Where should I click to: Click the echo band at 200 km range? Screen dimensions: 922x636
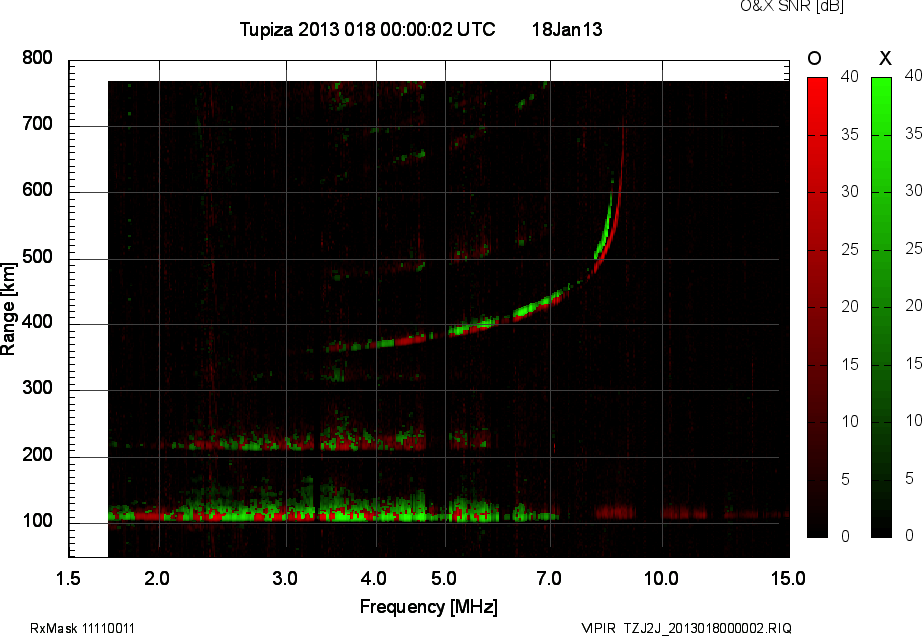300,442
